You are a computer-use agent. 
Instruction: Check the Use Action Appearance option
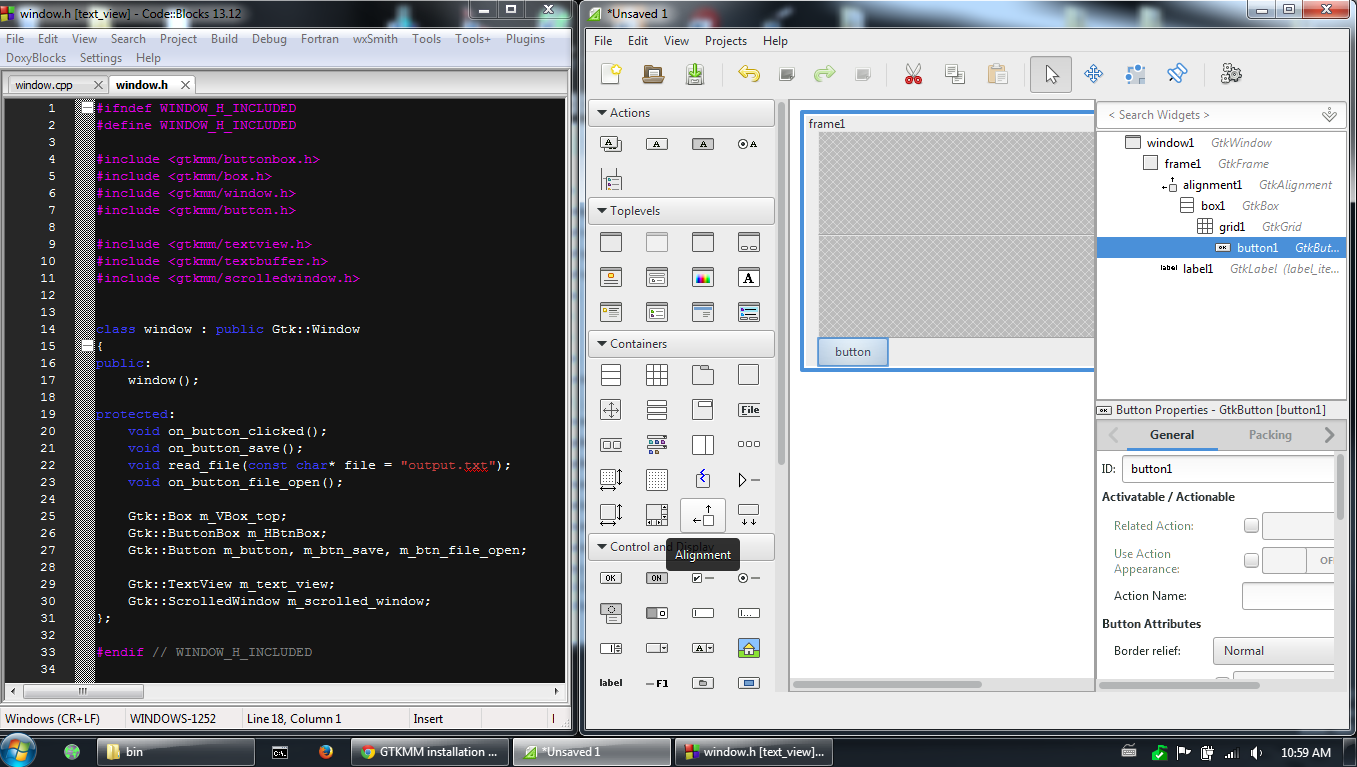pos(1251,560)
